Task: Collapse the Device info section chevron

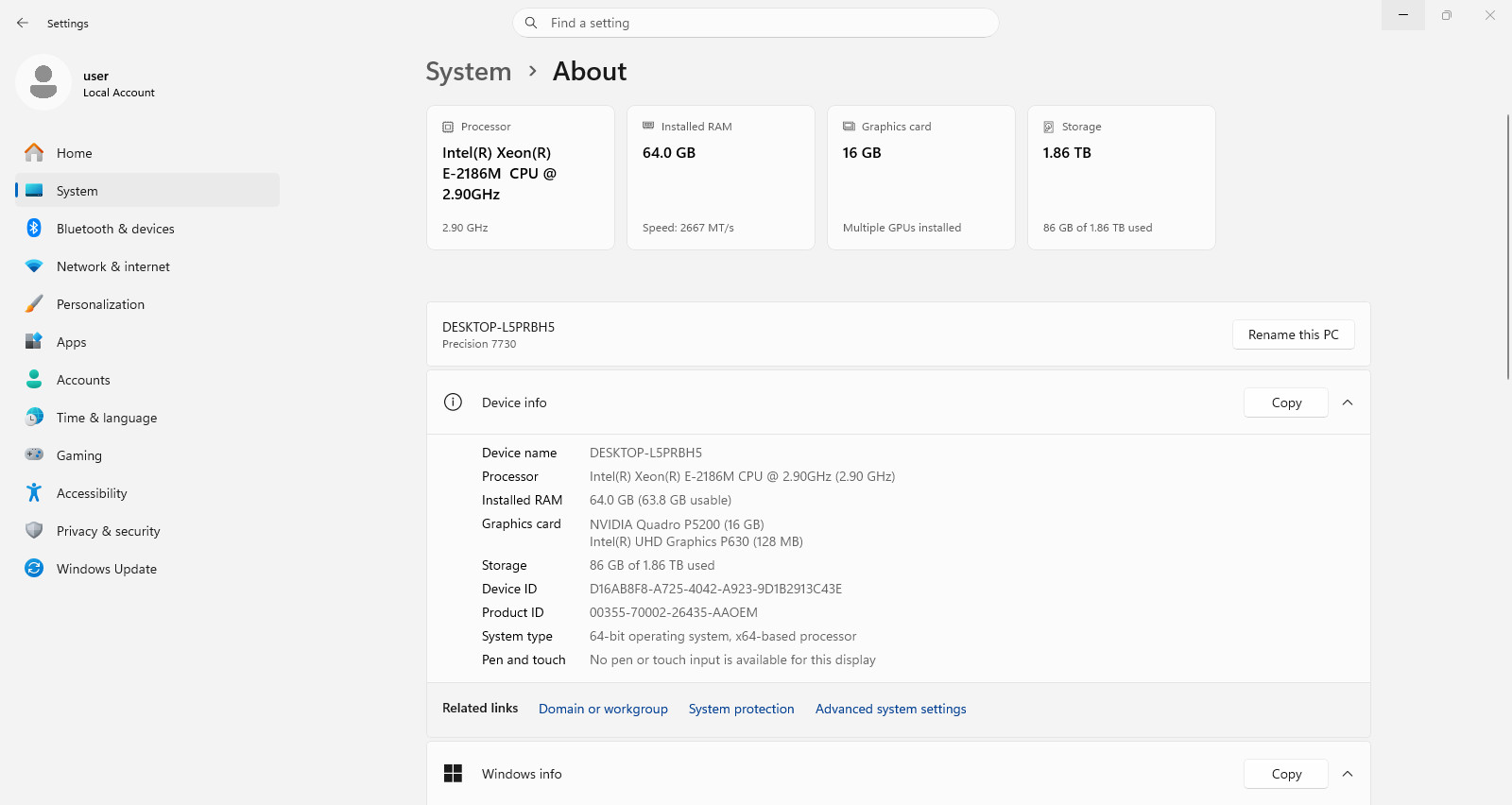Action: point(1348,402)
